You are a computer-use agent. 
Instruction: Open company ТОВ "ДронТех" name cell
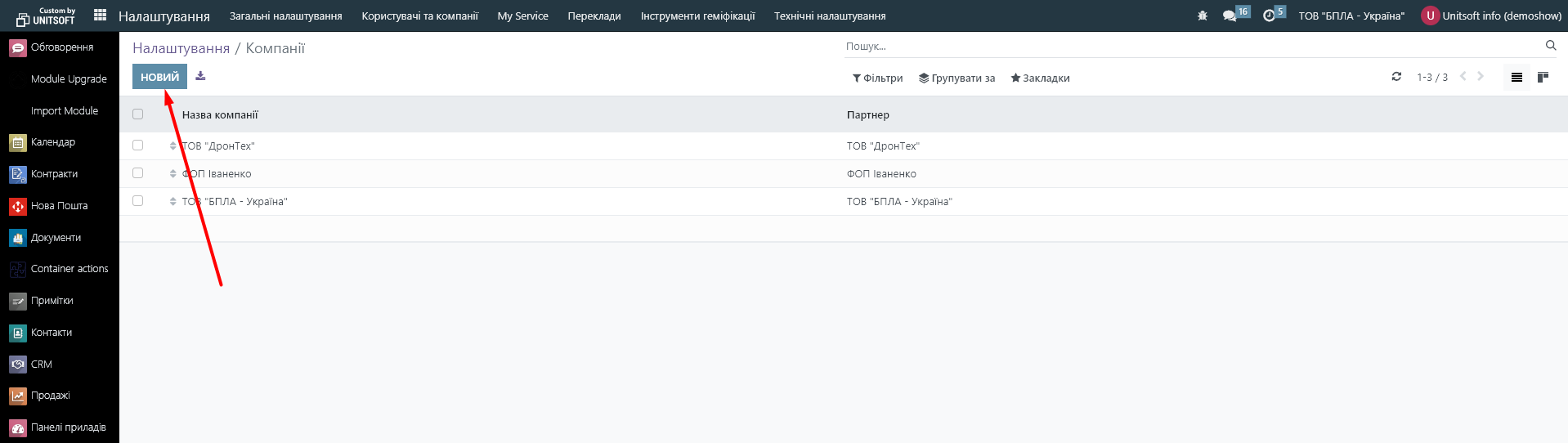[x=218, y=145]
